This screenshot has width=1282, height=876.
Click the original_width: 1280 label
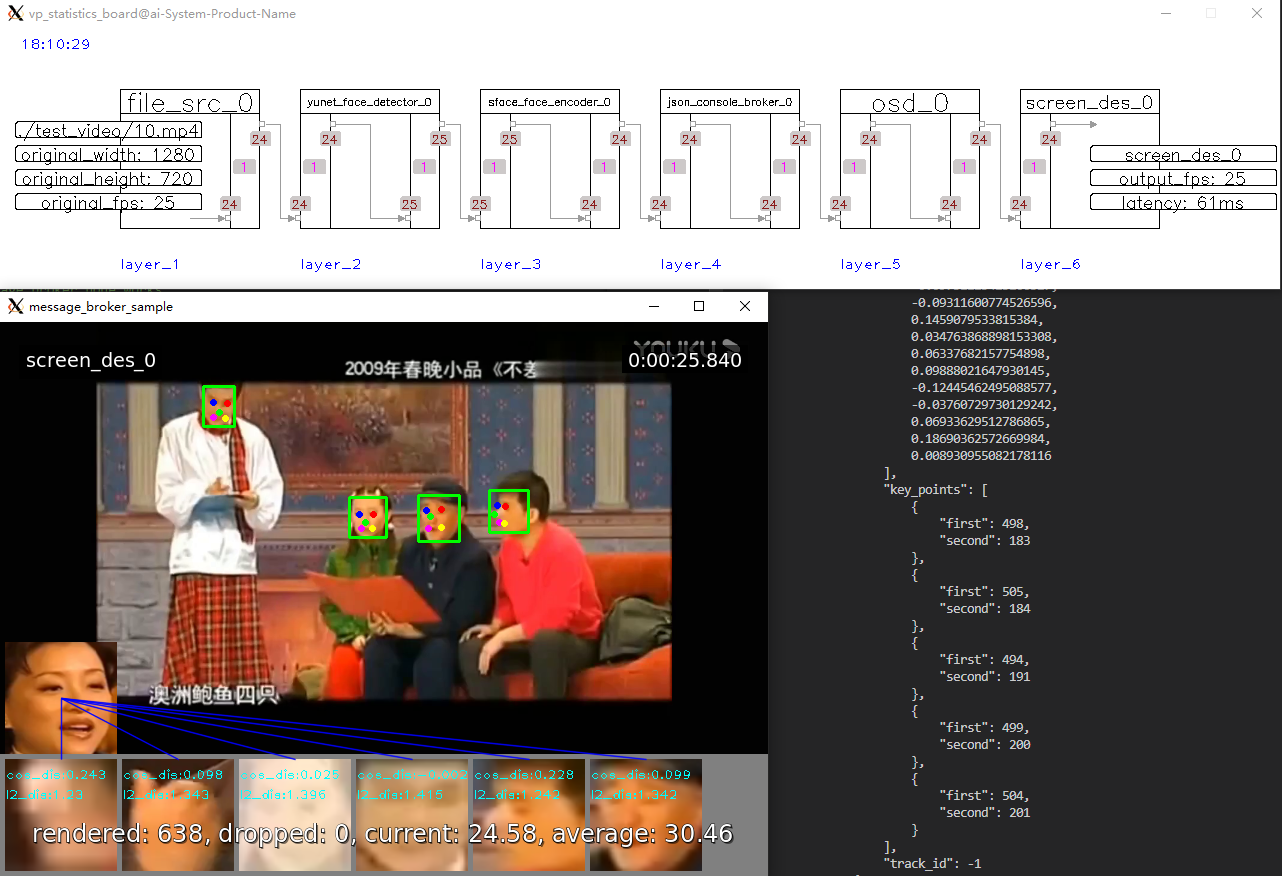click(x=109, y=154)
